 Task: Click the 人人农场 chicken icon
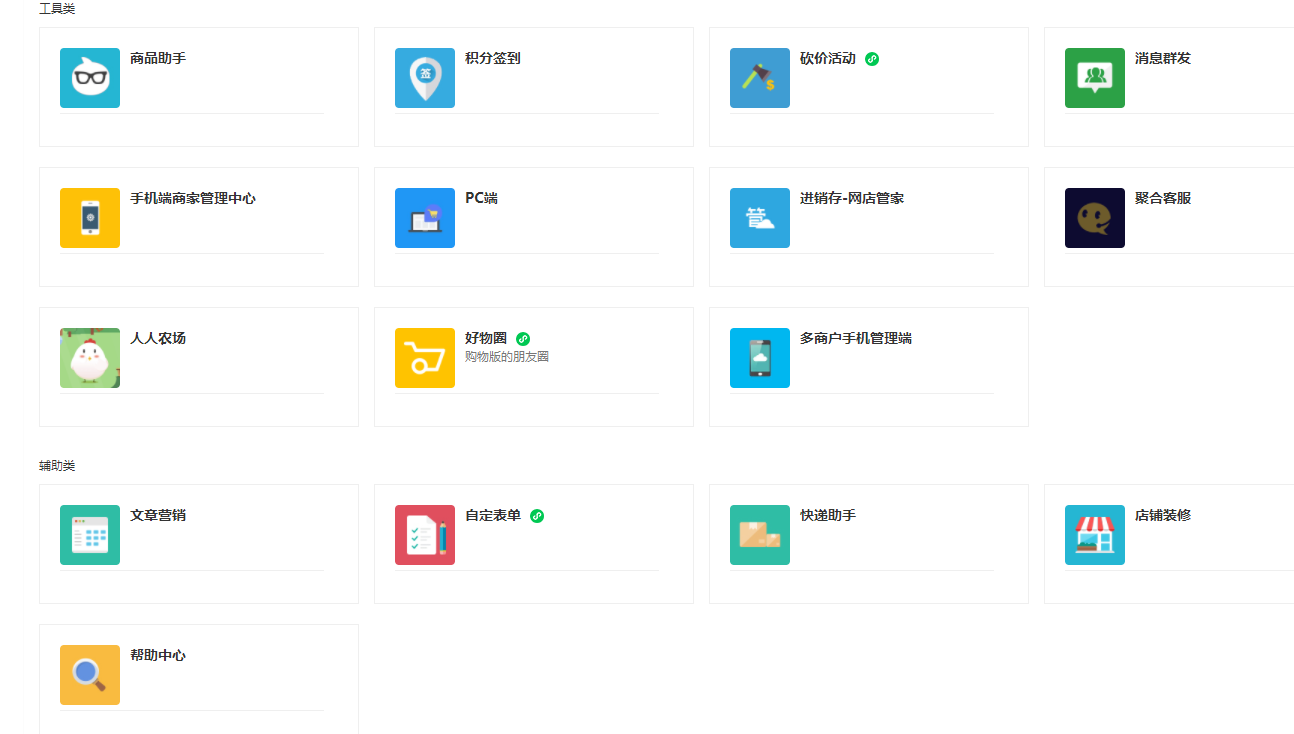tap(90, 358)
